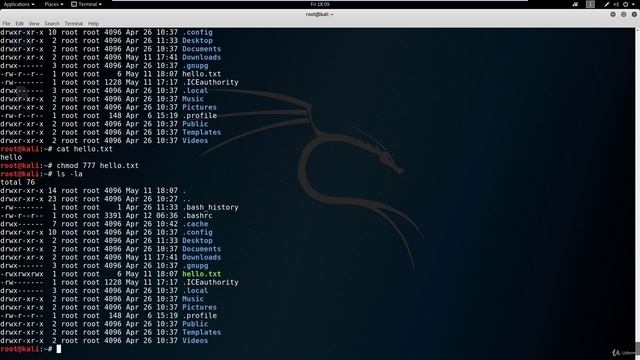Image resolution: width=640 pixels, height=360 pixels.
Task: Click the size value 3391
Action: 113,216
